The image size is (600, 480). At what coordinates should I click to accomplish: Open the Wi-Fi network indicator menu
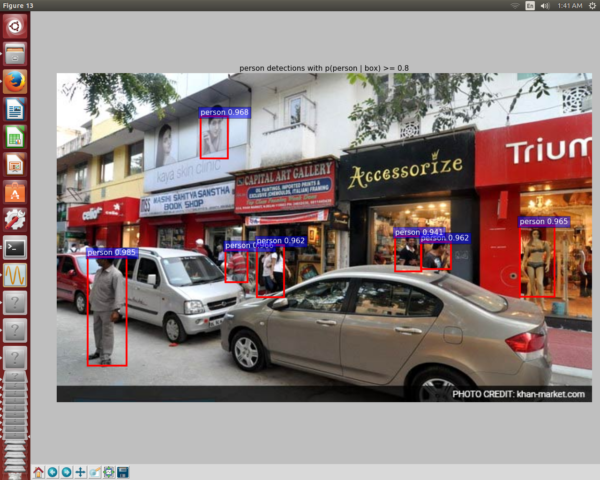[x=517, y=6]
